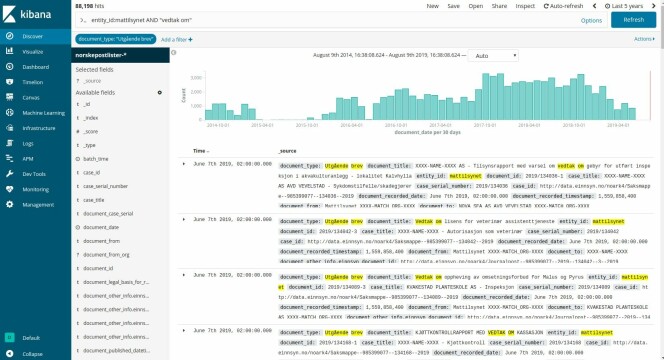Viewport: 664px width, 360px height.
Task: Expand the row titled Vedtak om lisens for veterinær
Action: tap(184, 219)
